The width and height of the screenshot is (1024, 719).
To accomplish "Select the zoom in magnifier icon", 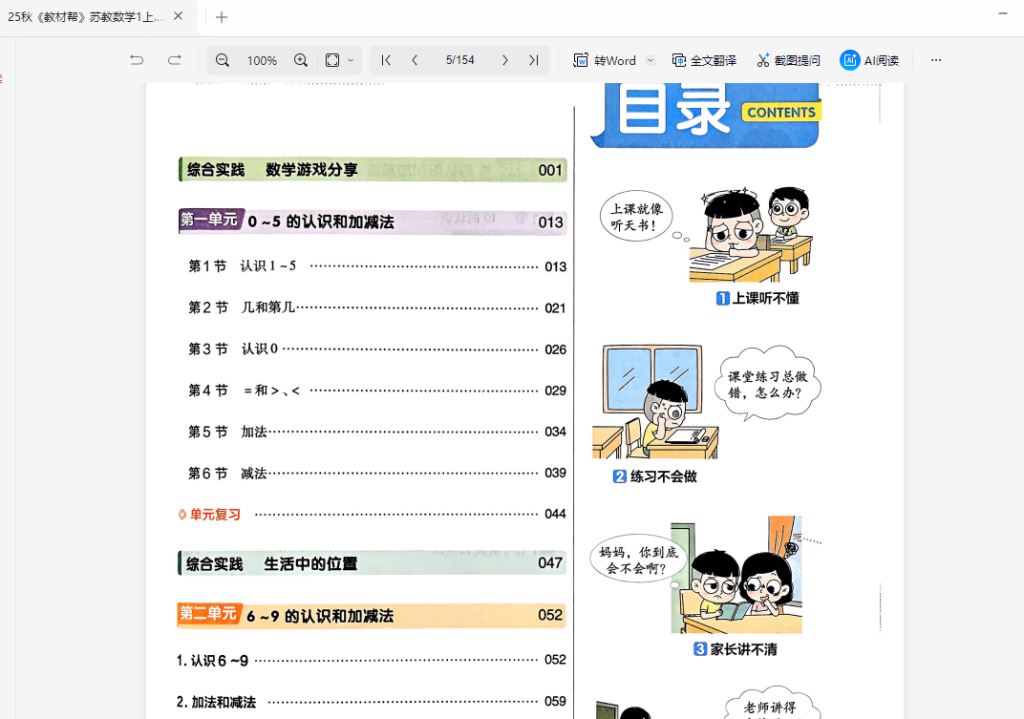I will [x=301, y=60].
